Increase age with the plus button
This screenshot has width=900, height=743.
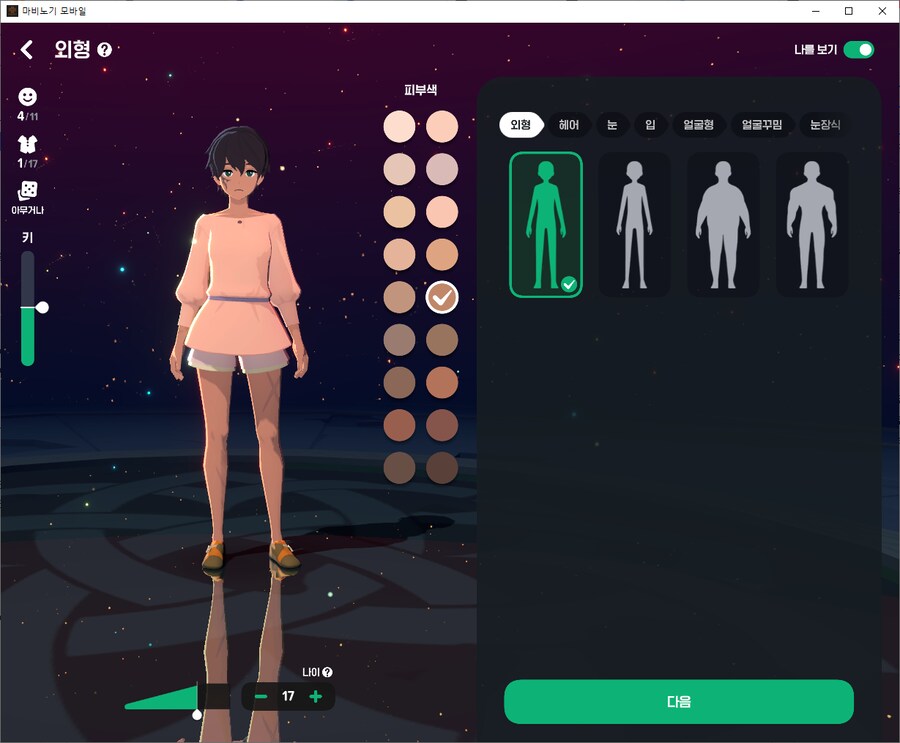click(316, 696)
